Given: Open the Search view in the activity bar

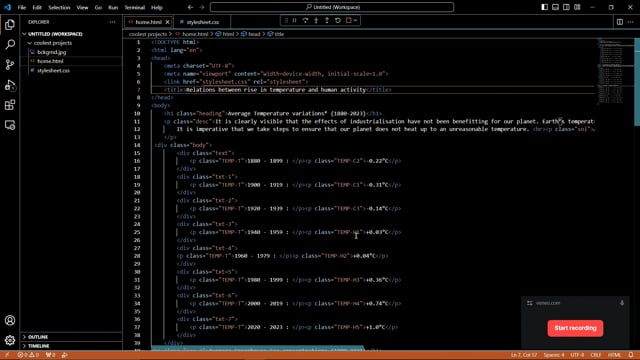Looking at the screenshot, I should click(10, 44).
